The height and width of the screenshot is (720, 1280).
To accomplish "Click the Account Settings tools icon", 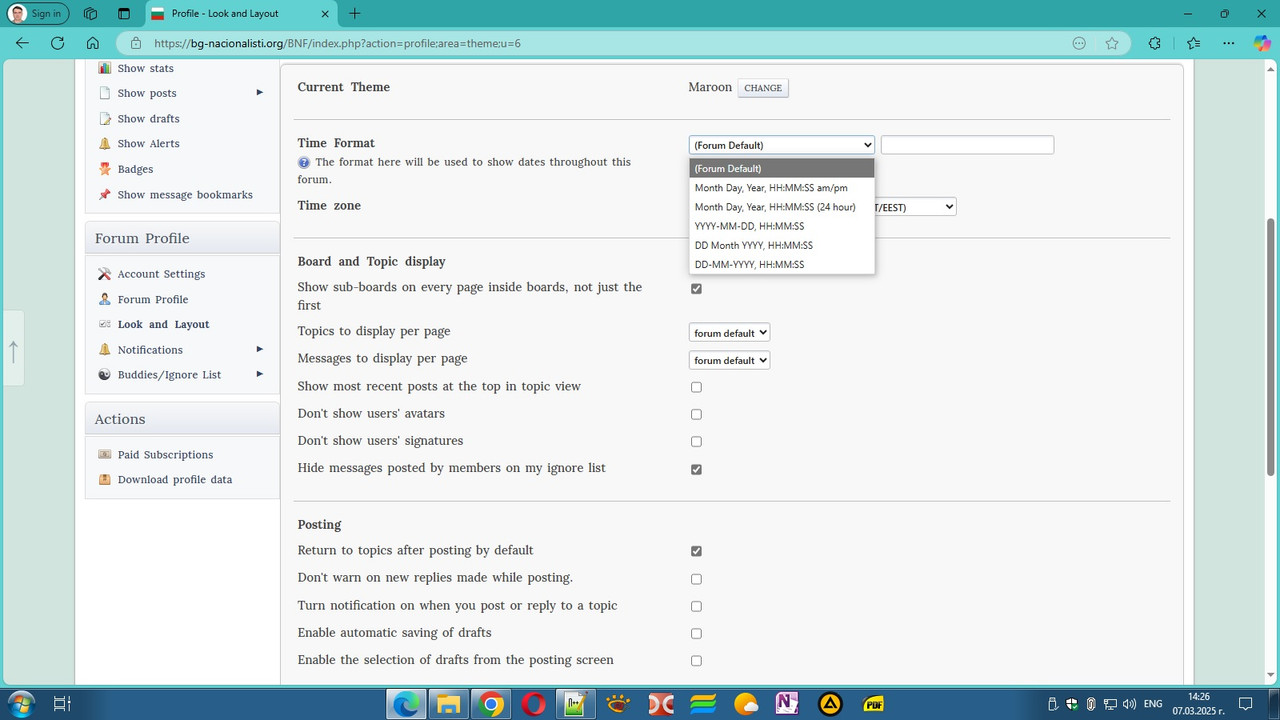I will pyautogui.click(x=105, y=274).
